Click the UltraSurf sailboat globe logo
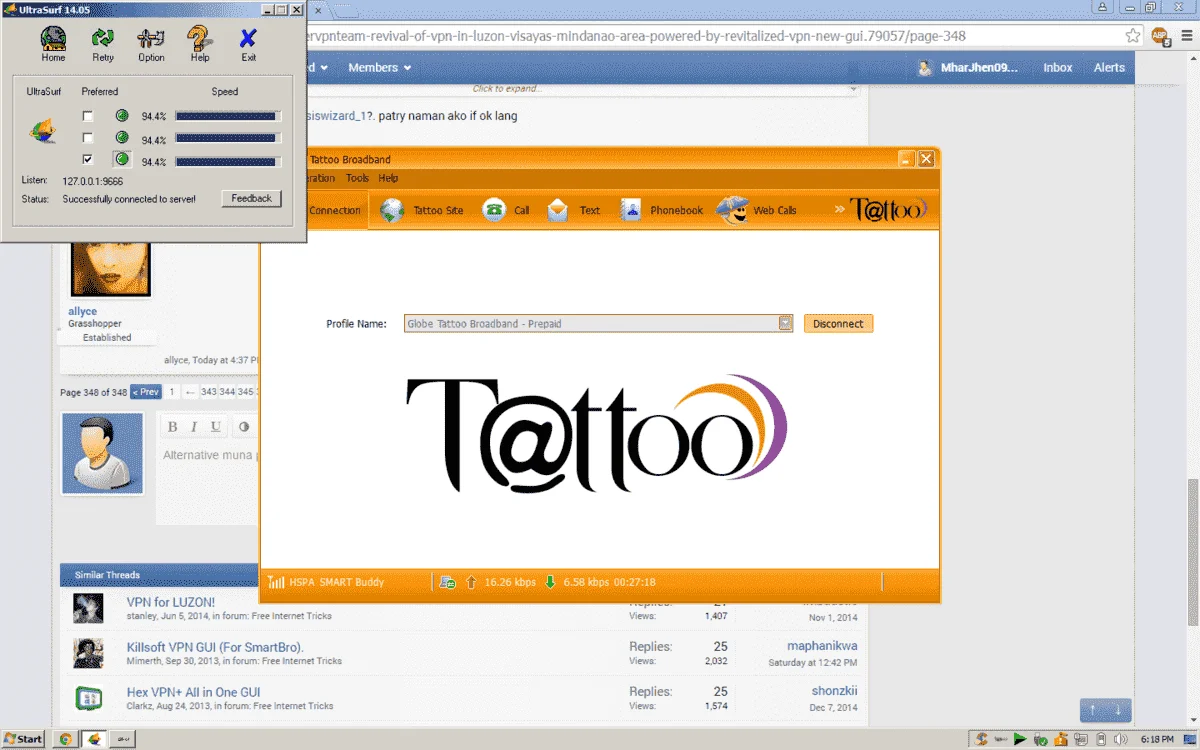 [43, 131]
